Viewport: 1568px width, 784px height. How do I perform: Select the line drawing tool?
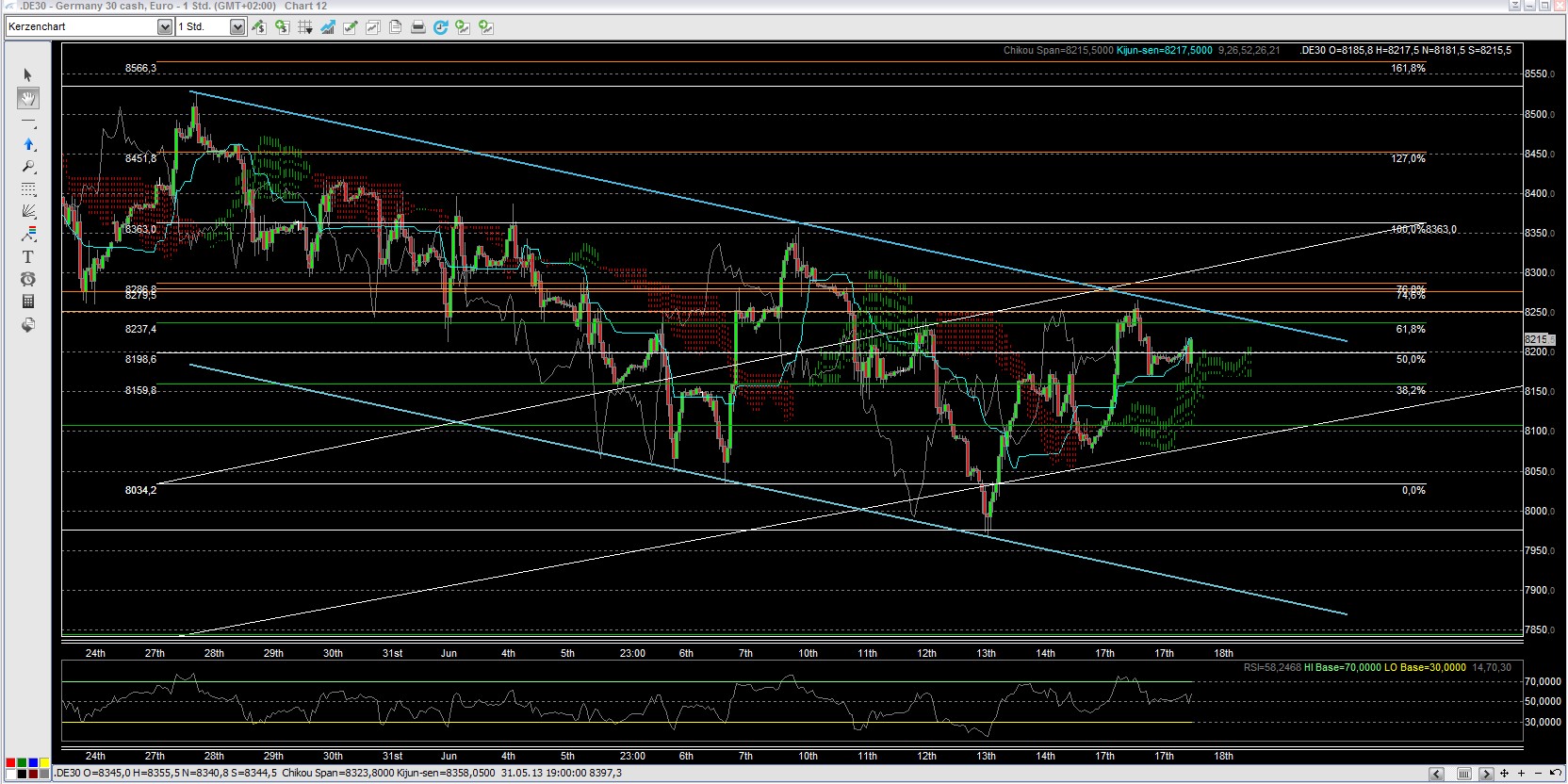point(28,122)
